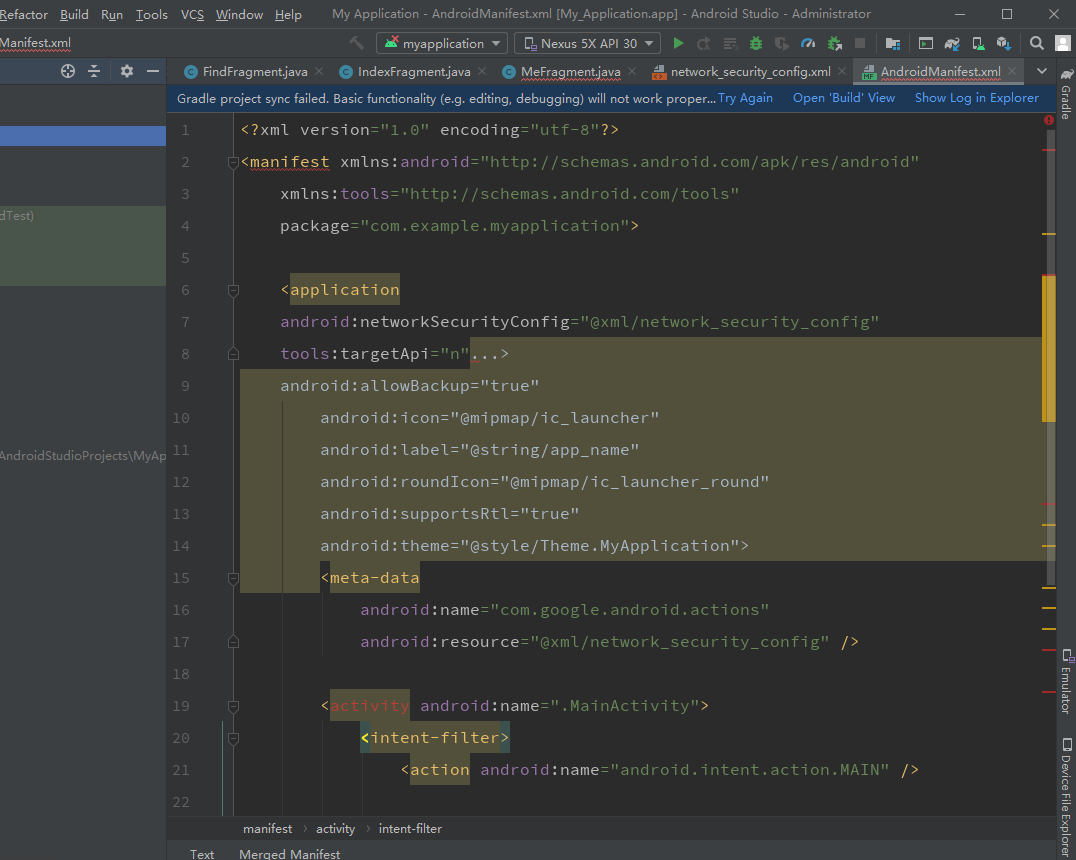Screen dimensions: 1076x860
Task: Click the Debug app bug icon
Action: [x=756, y=43]
